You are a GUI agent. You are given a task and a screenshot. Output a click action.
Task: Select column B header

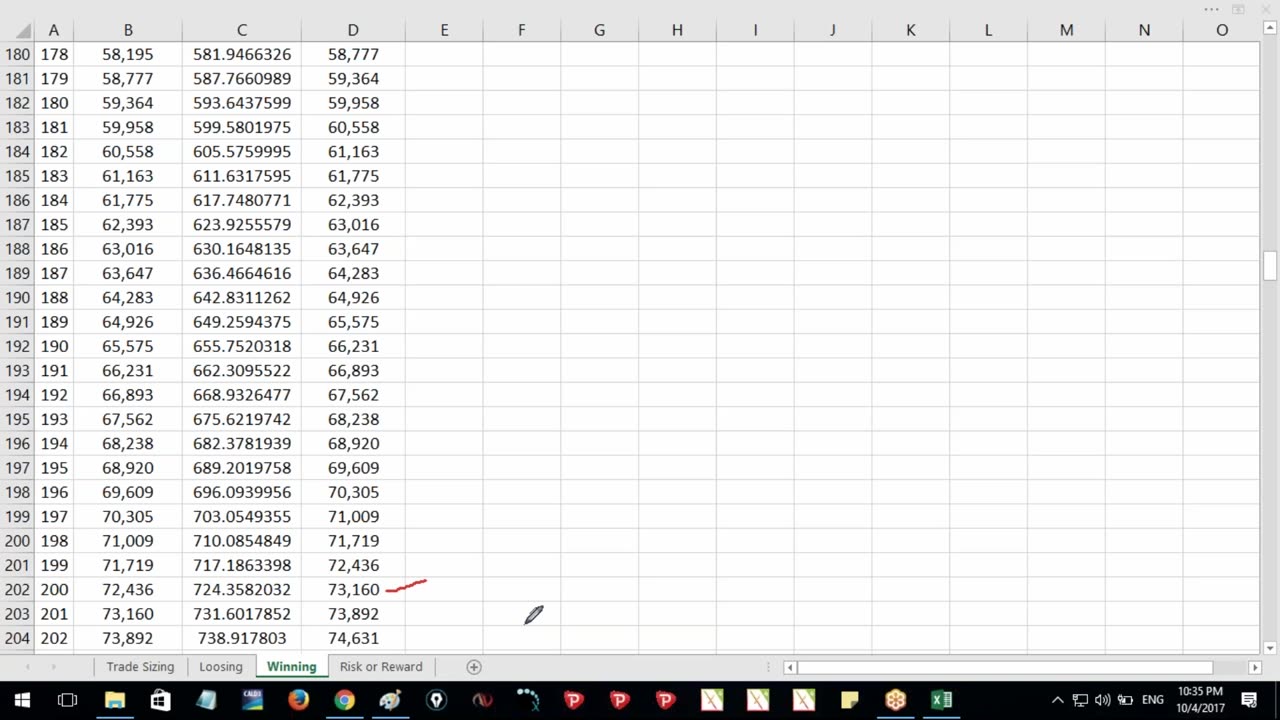pos(128,30)
